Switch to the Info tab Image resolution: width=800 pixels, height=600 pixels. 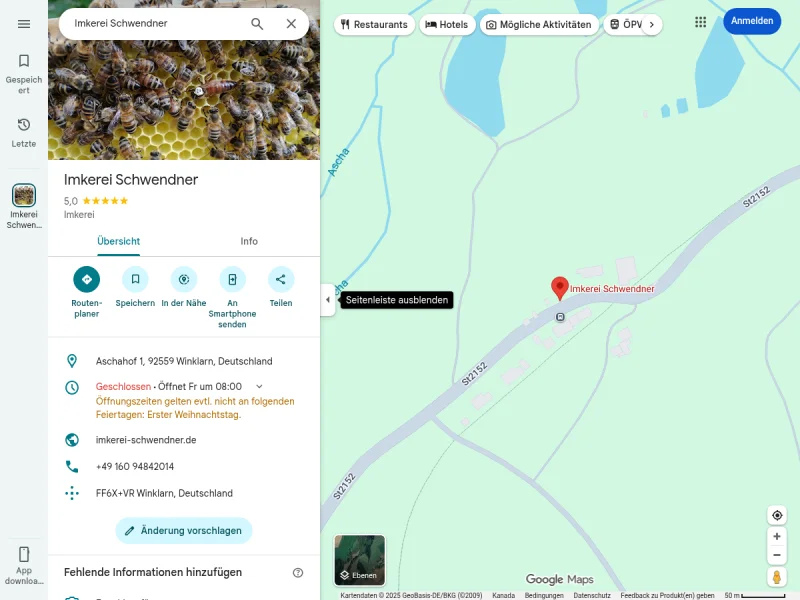coord(249,241)
